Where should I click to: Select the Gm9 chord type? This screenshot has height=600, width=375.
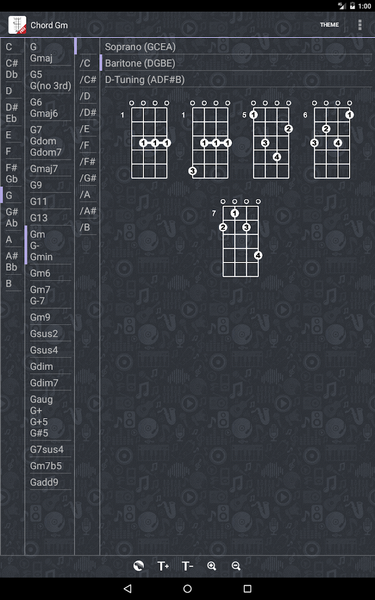pos(50,317)
